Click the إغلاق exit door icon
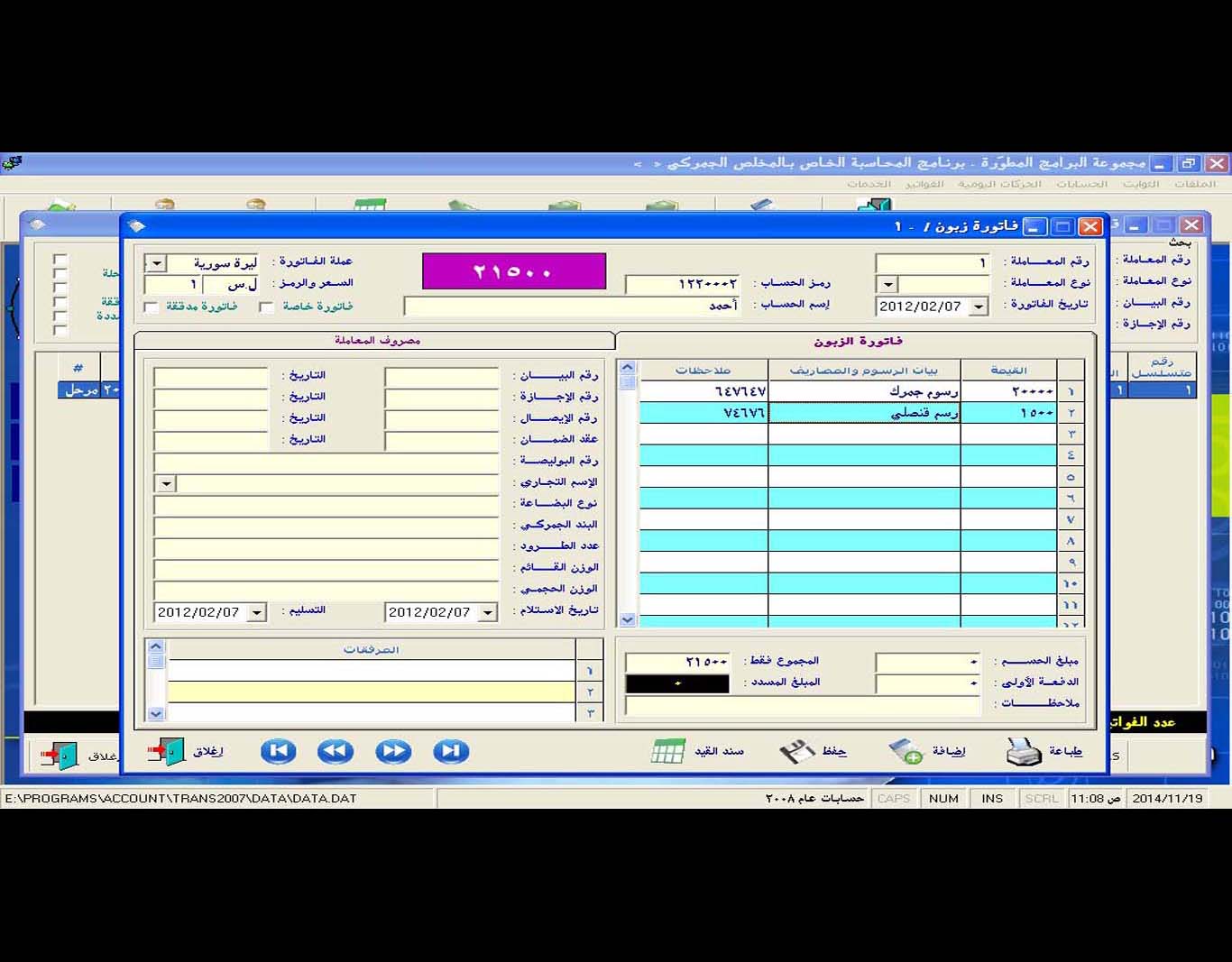1232x962 pixels. [166, 751]
